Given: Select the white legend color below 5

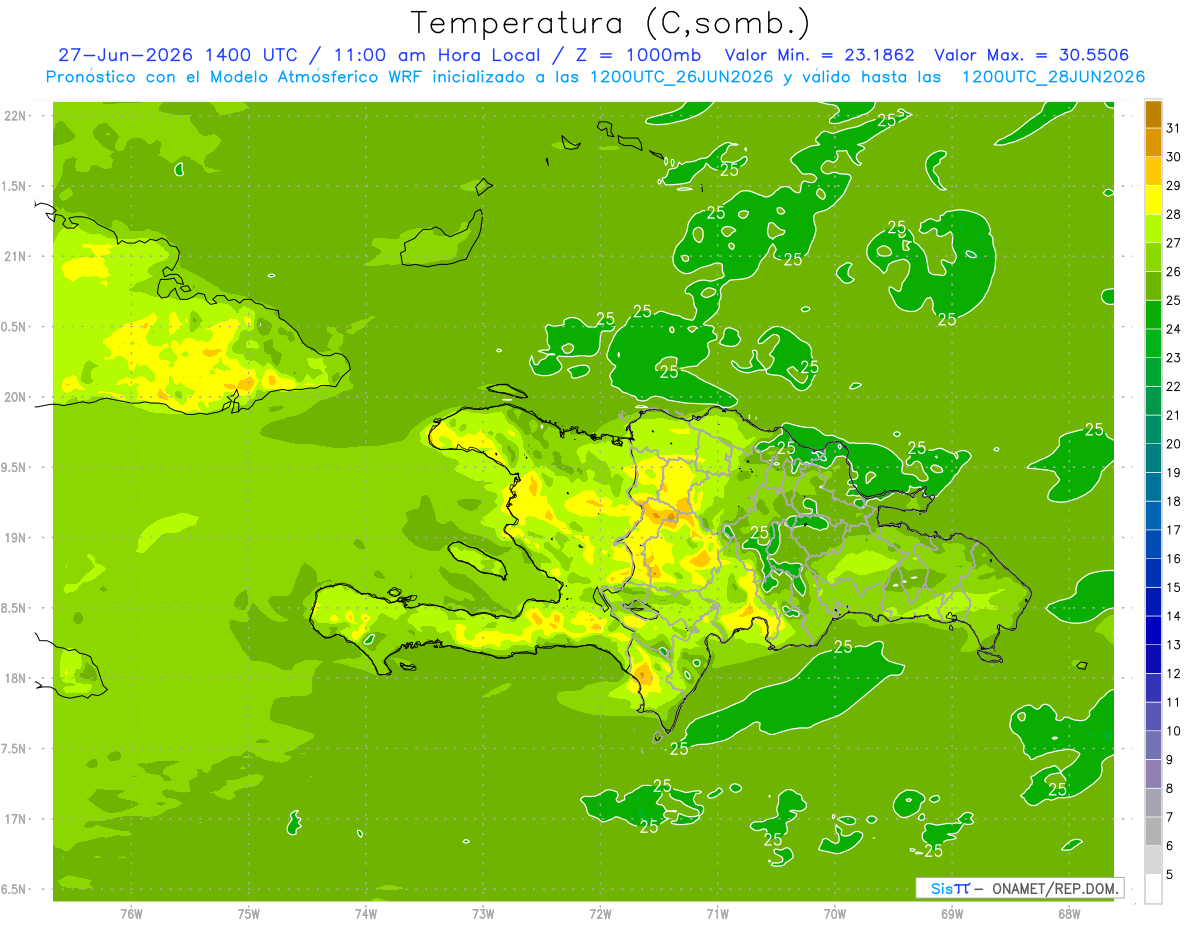Looking at the screenshot, I should coord(1153,889).
